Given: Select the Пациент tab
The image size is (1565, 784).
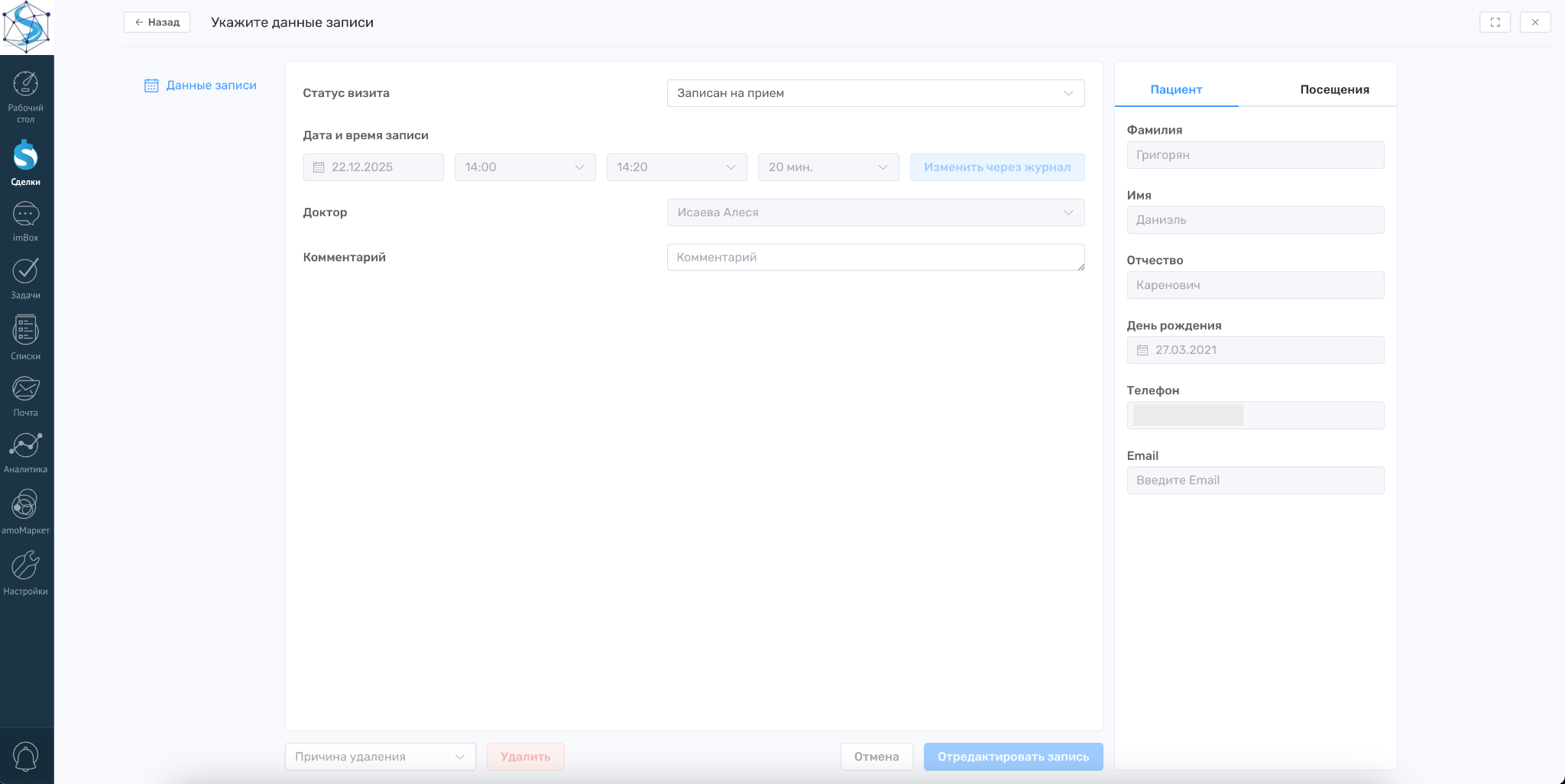Looking at the screenshot, I should pos(1176,89).
